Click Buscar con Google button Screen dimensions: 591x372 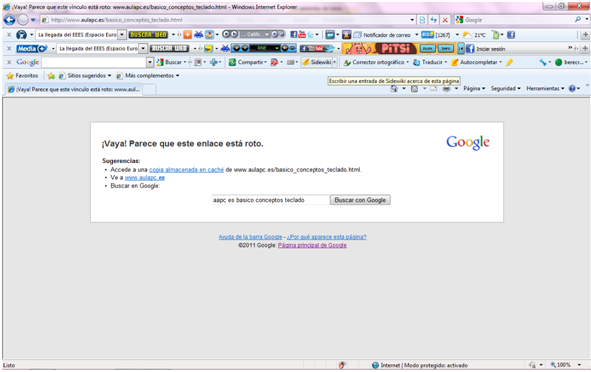pyautogui.click(x=360, y=200)
